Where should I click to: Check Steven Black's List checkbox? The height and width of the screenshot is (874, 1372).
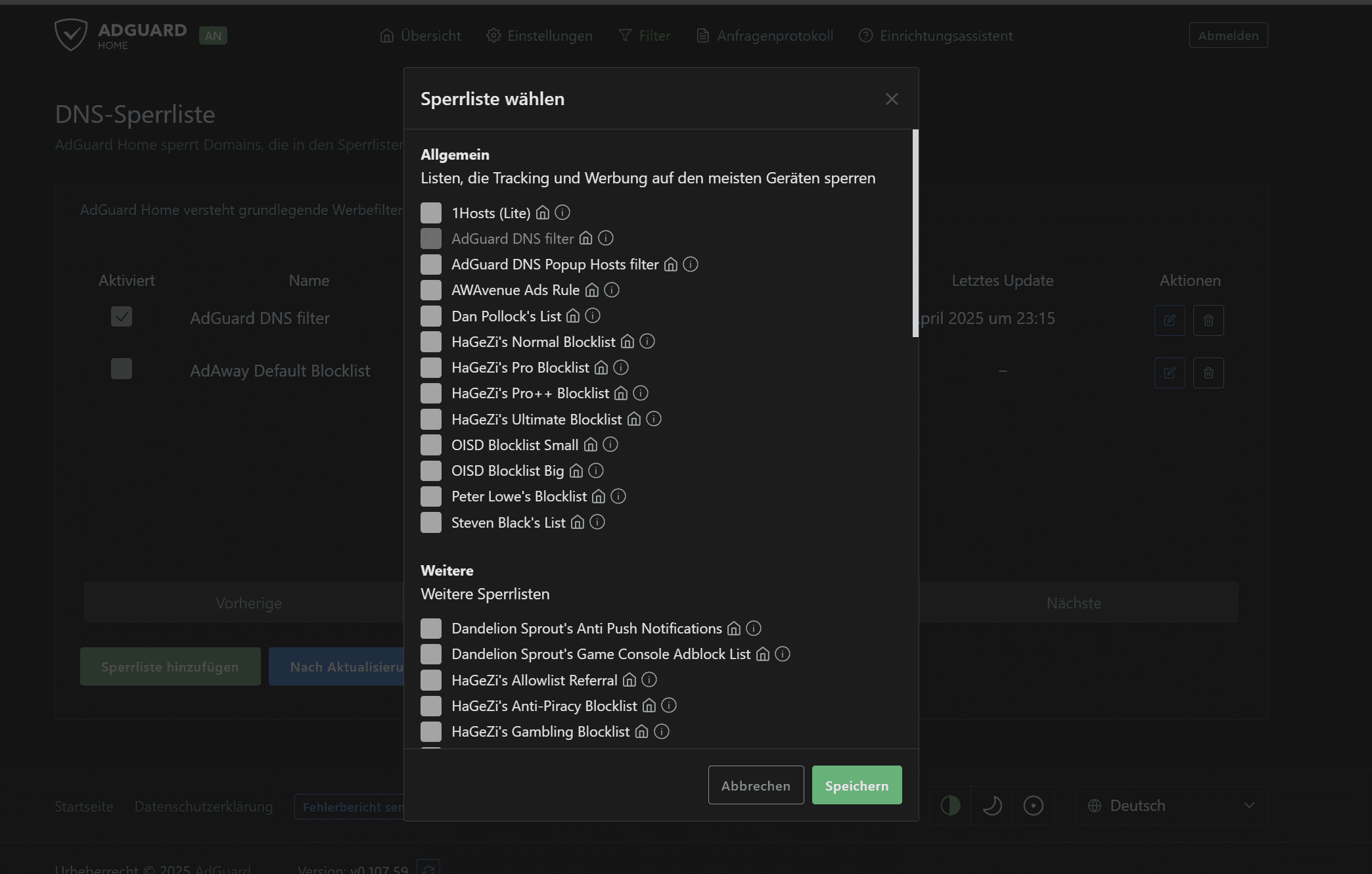point(431,522)
